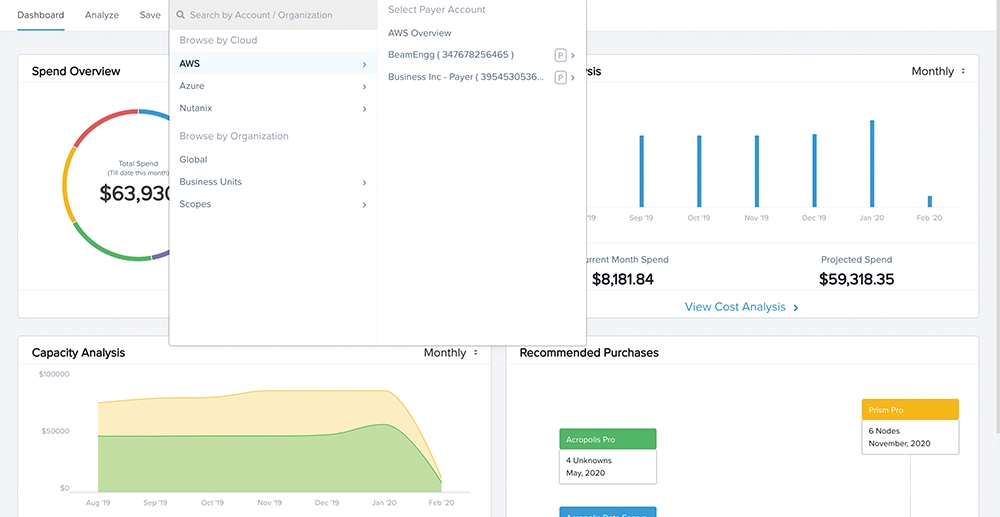Click the Recommended Purchases panel title

click(589, 353)
